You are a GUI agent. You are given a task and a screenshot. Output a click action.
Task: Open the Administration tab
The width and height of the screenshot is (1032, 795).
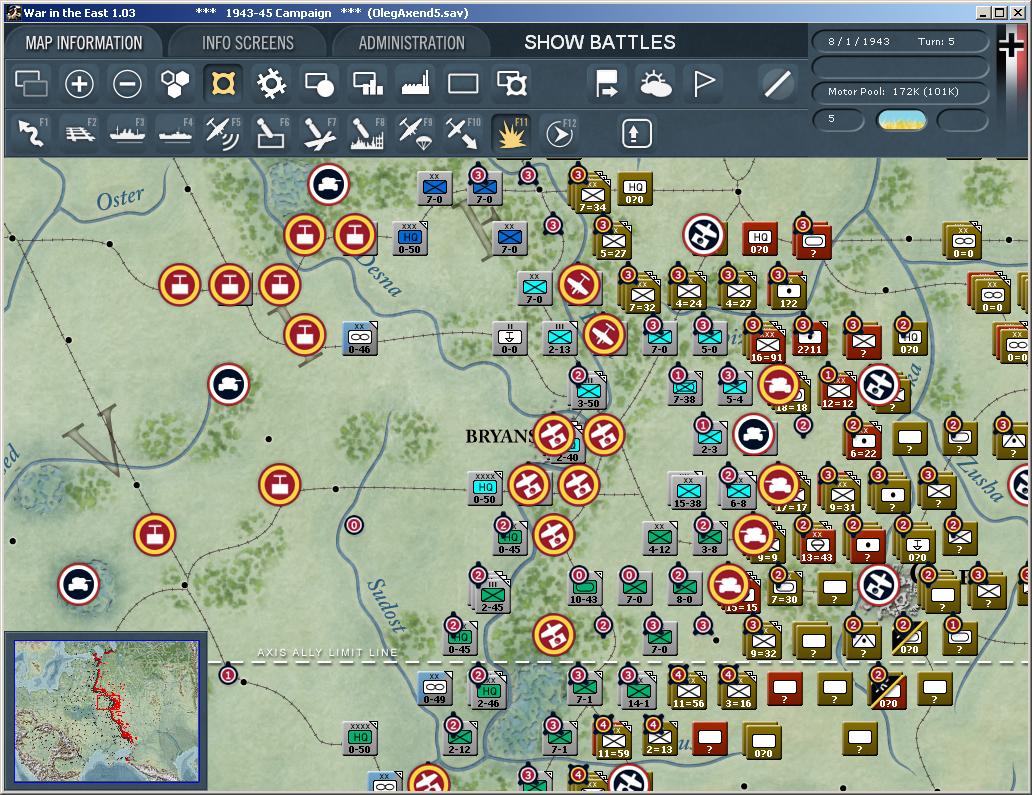411,43
